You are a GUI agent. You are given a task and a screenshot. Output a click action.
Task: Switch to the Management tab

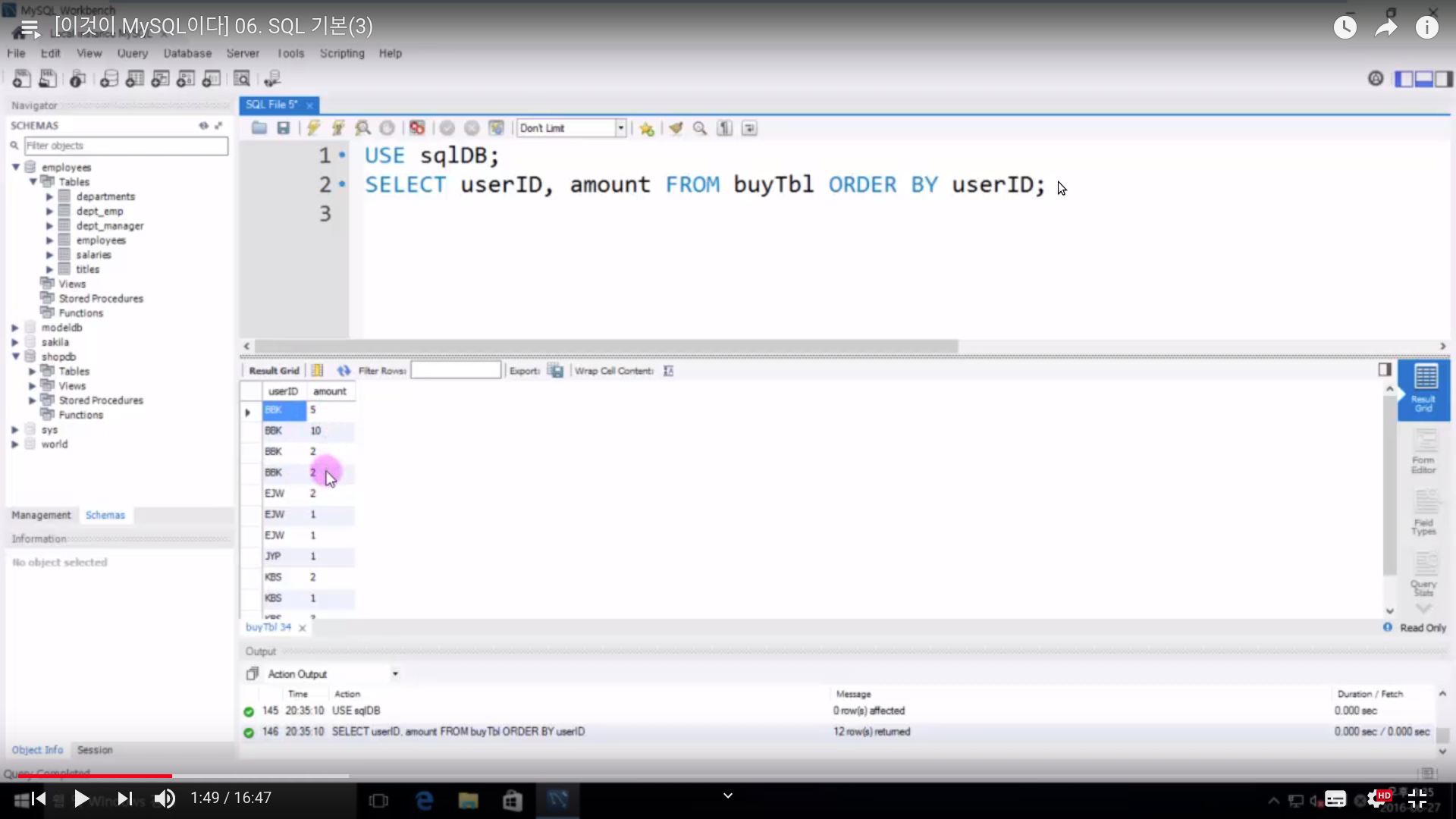[x=41, y=515]
